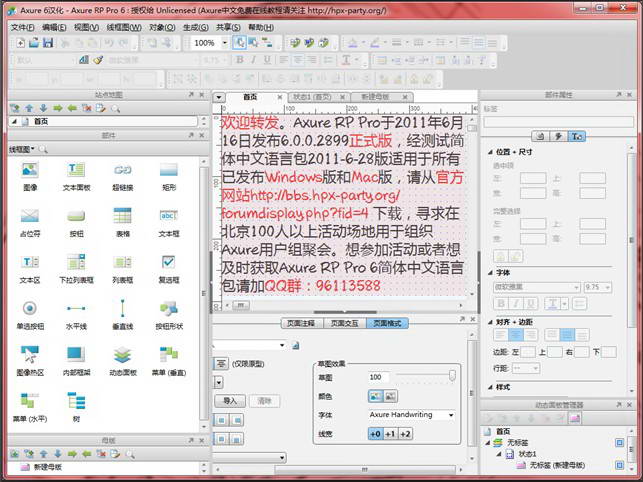643x482 pixels.
Task: Open the 生成(G) menu
Action: (195, 27)
